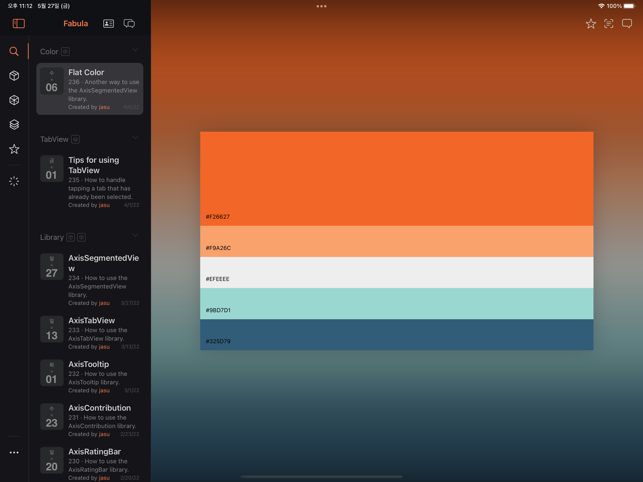The image size is (643, 482).
Task: Open the profile card icon beside Fabula
Action: click(x=108, y=23)
